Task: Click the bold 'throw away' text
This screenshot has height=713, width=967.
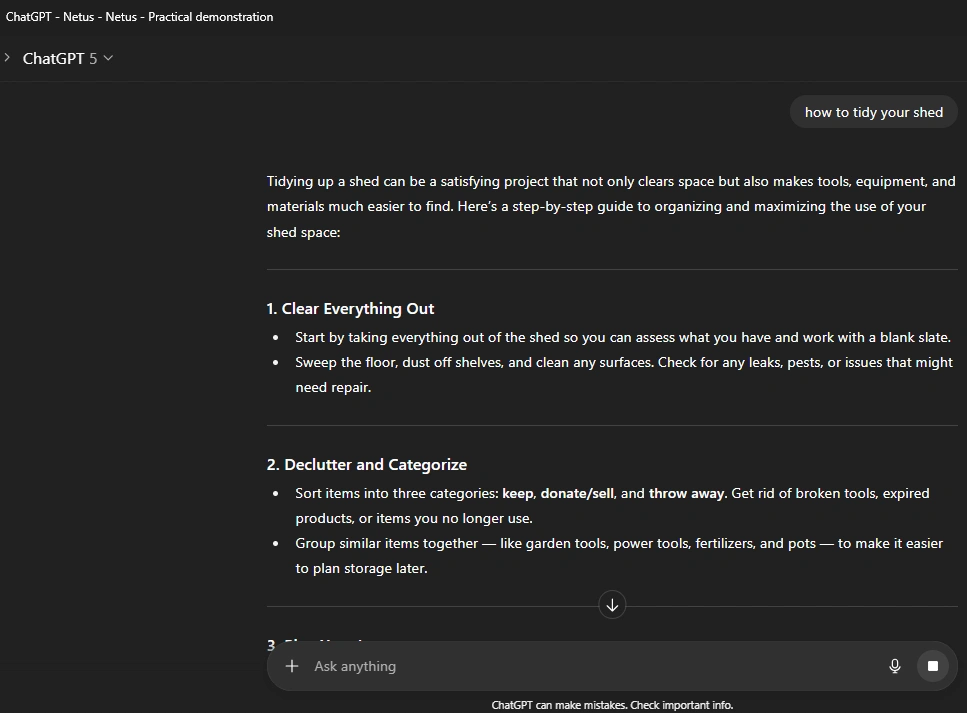Action: pyautogui.click(x=687, y=494)
